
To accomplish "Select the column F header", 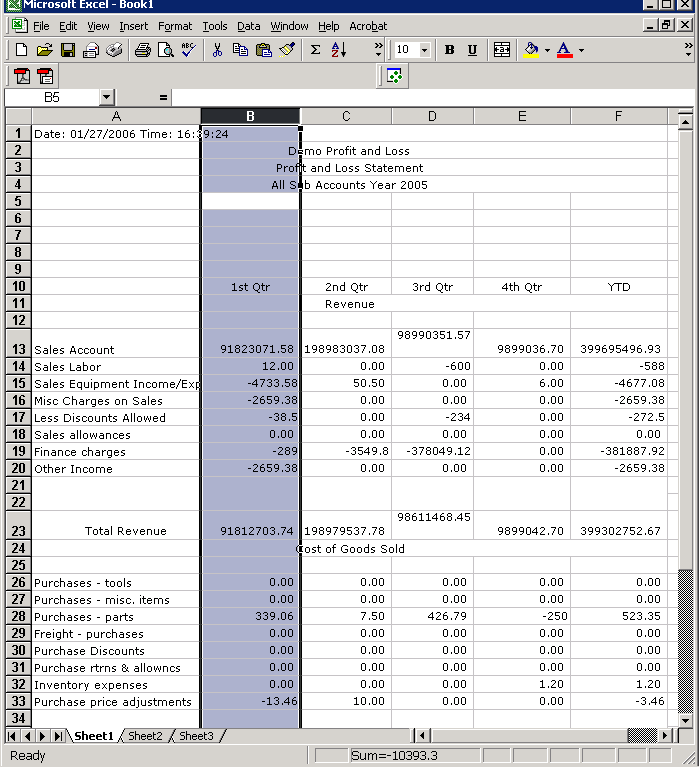I will pyautogui.click(x=618, y=117).
